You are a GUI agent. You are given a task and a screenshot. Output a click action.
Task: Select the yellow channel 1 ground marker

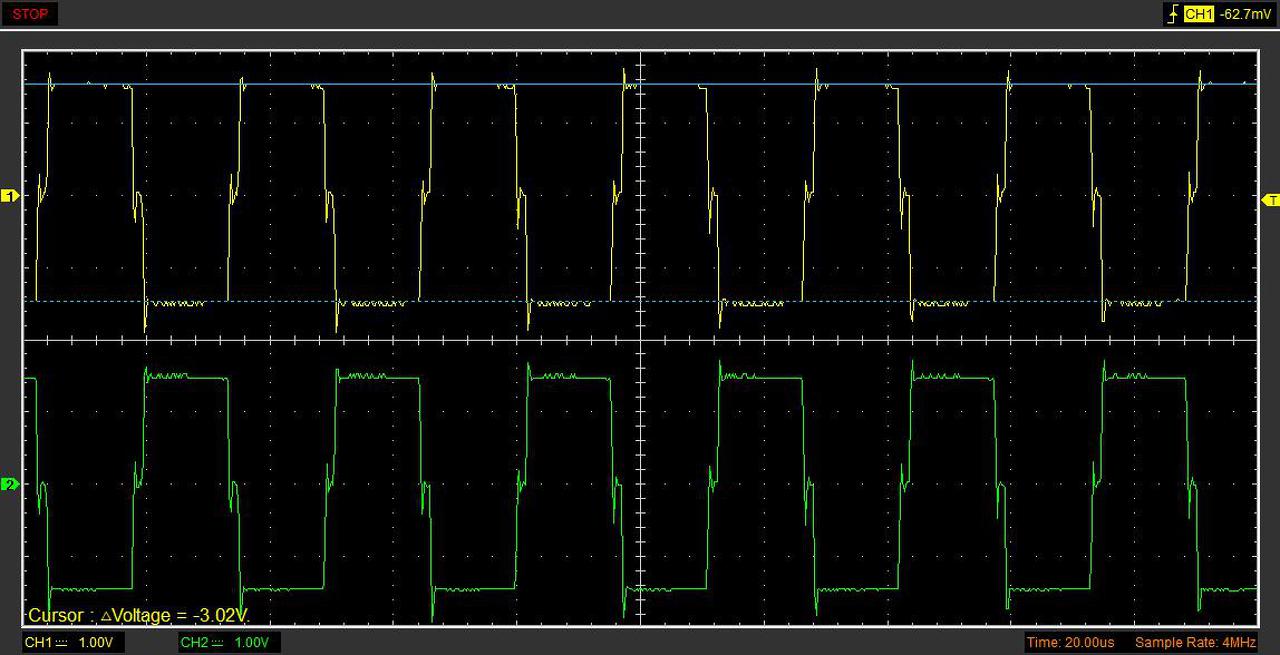[10, 196]
